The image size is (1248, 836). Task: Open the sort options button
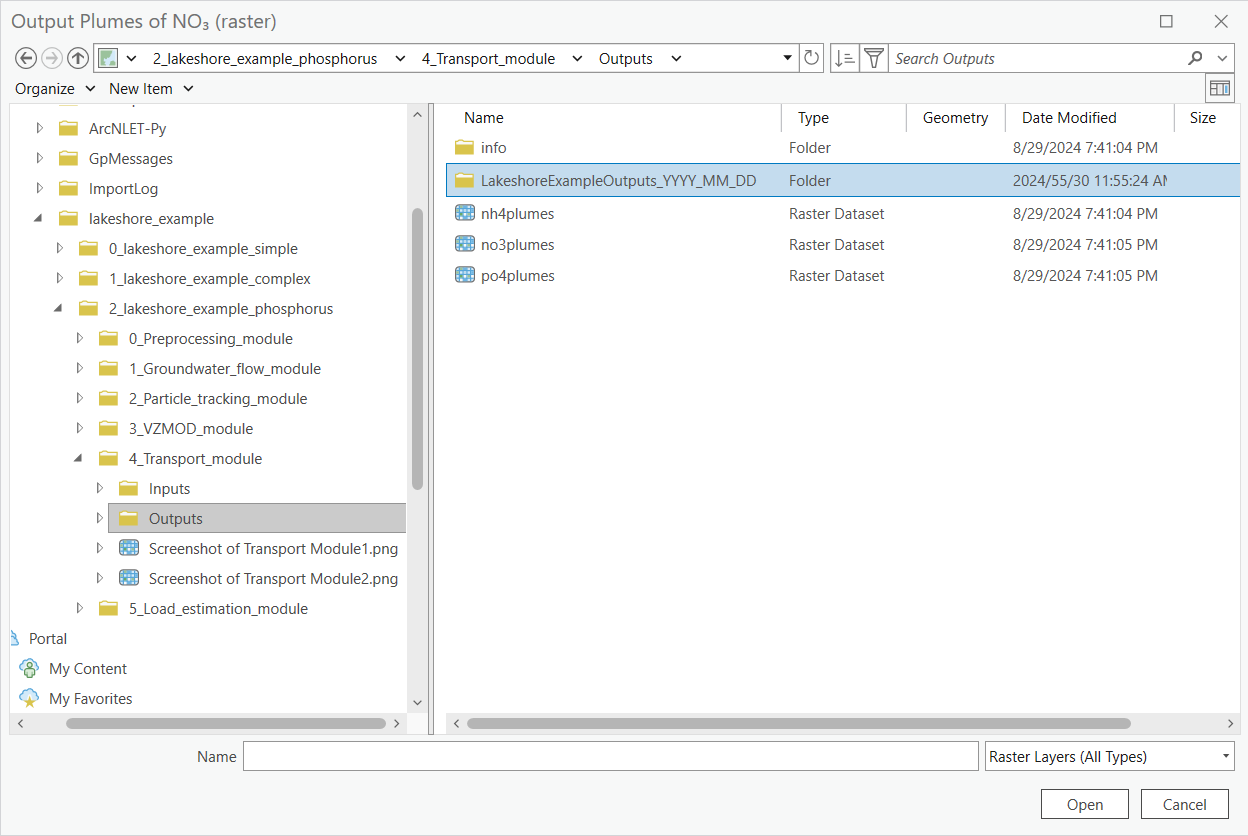(x=844, y=58)
